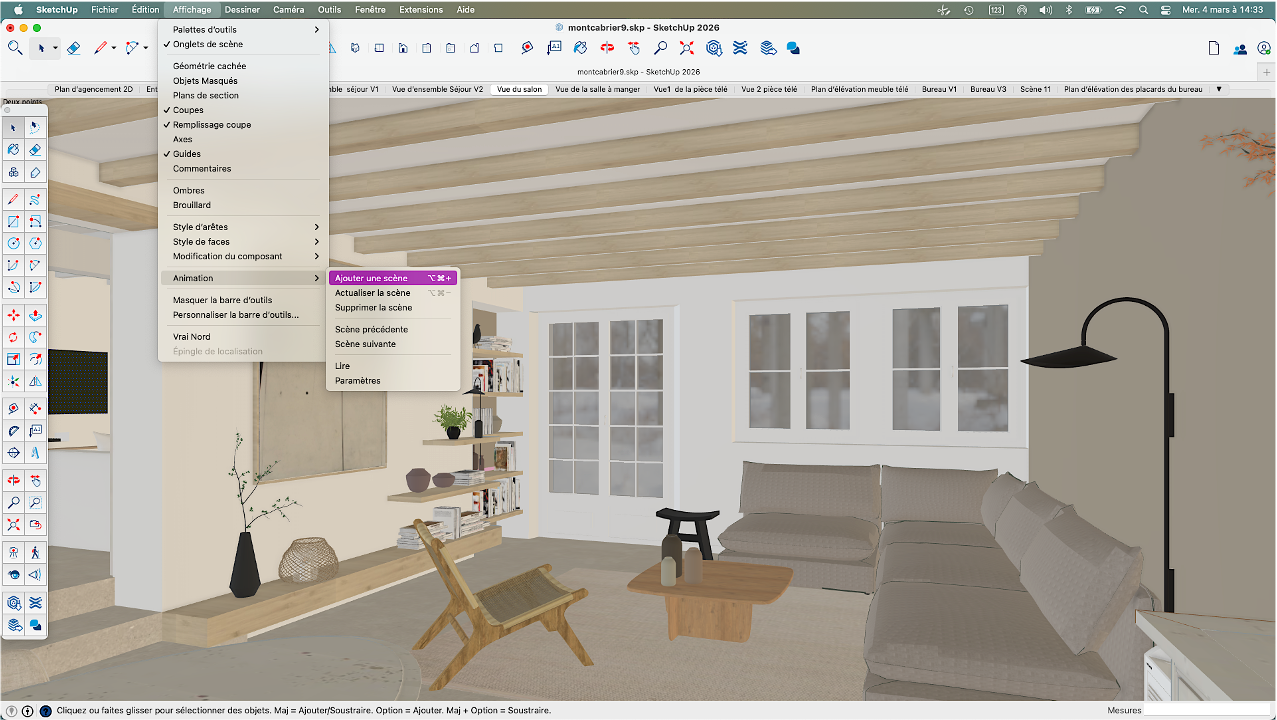Select the Eraser tool in the left palette
Screen dimensions: 1277x720
click(36, 149)
